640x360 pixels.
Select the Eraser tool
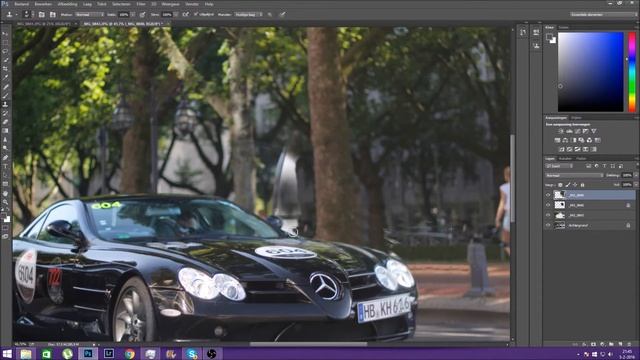[5, 122]
